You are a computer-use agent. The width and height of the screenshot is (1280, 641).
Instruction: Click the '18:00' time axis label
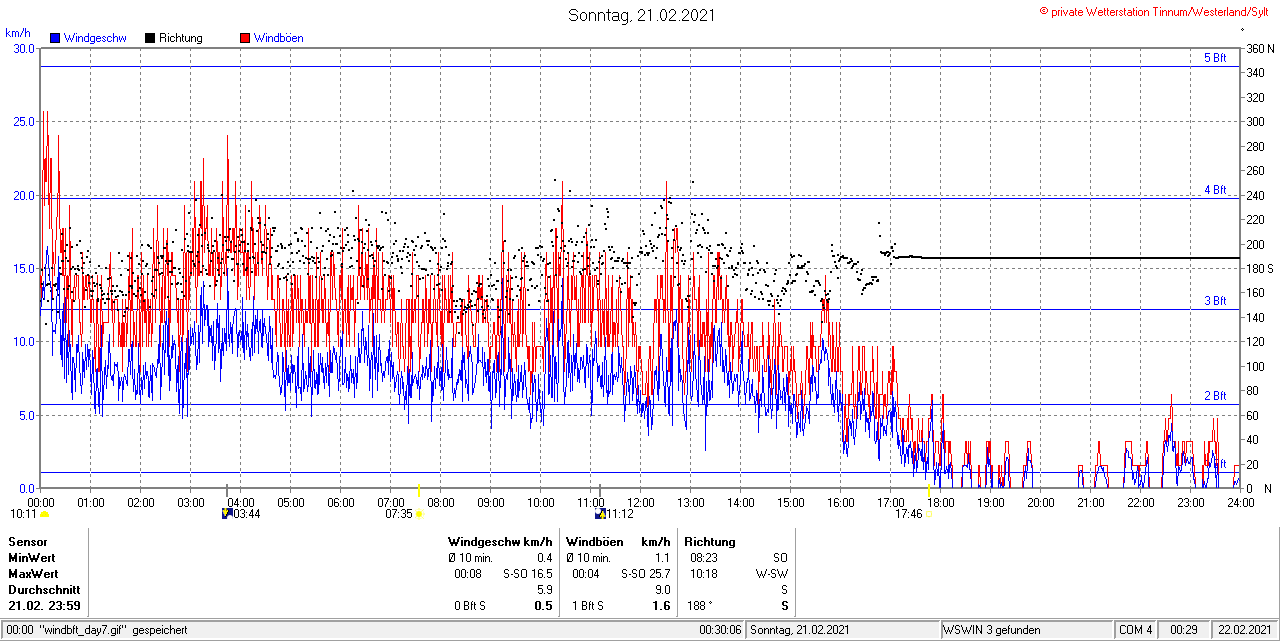tap(940, 502)
